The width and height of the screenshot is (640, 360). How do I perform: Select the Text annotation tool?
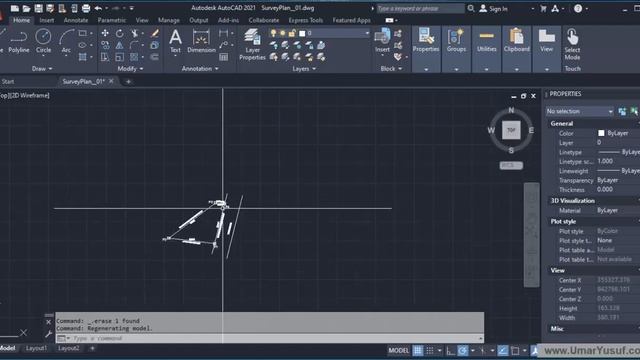[x=175, y=41]
